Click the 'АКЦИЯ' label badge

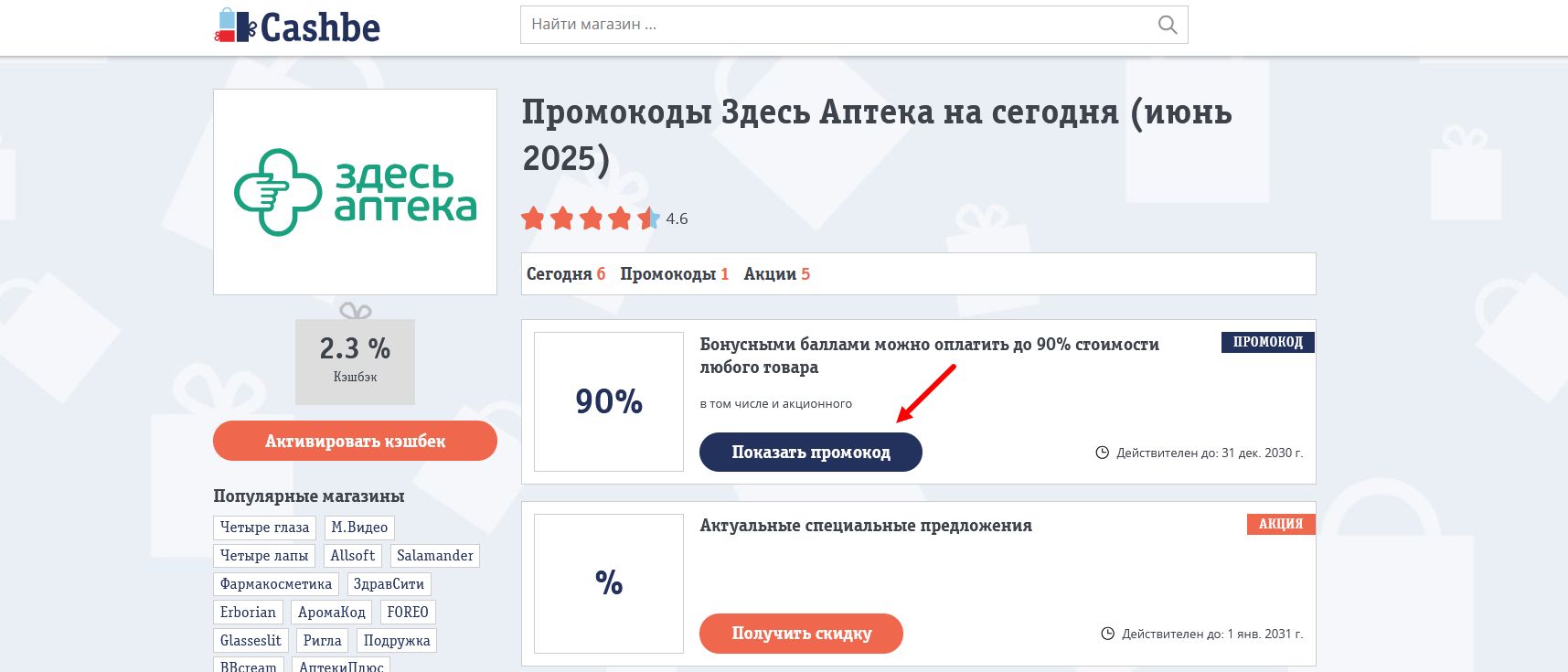1281,524
